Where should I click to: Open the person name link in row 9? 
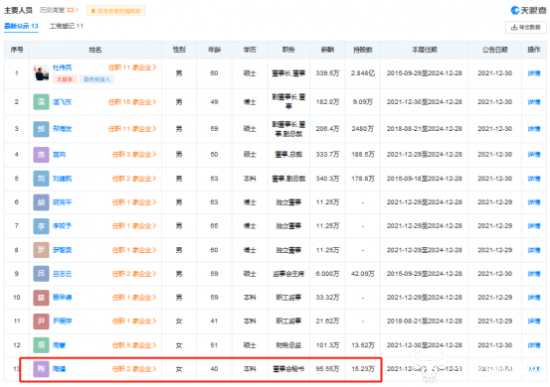tap(62, 274)
